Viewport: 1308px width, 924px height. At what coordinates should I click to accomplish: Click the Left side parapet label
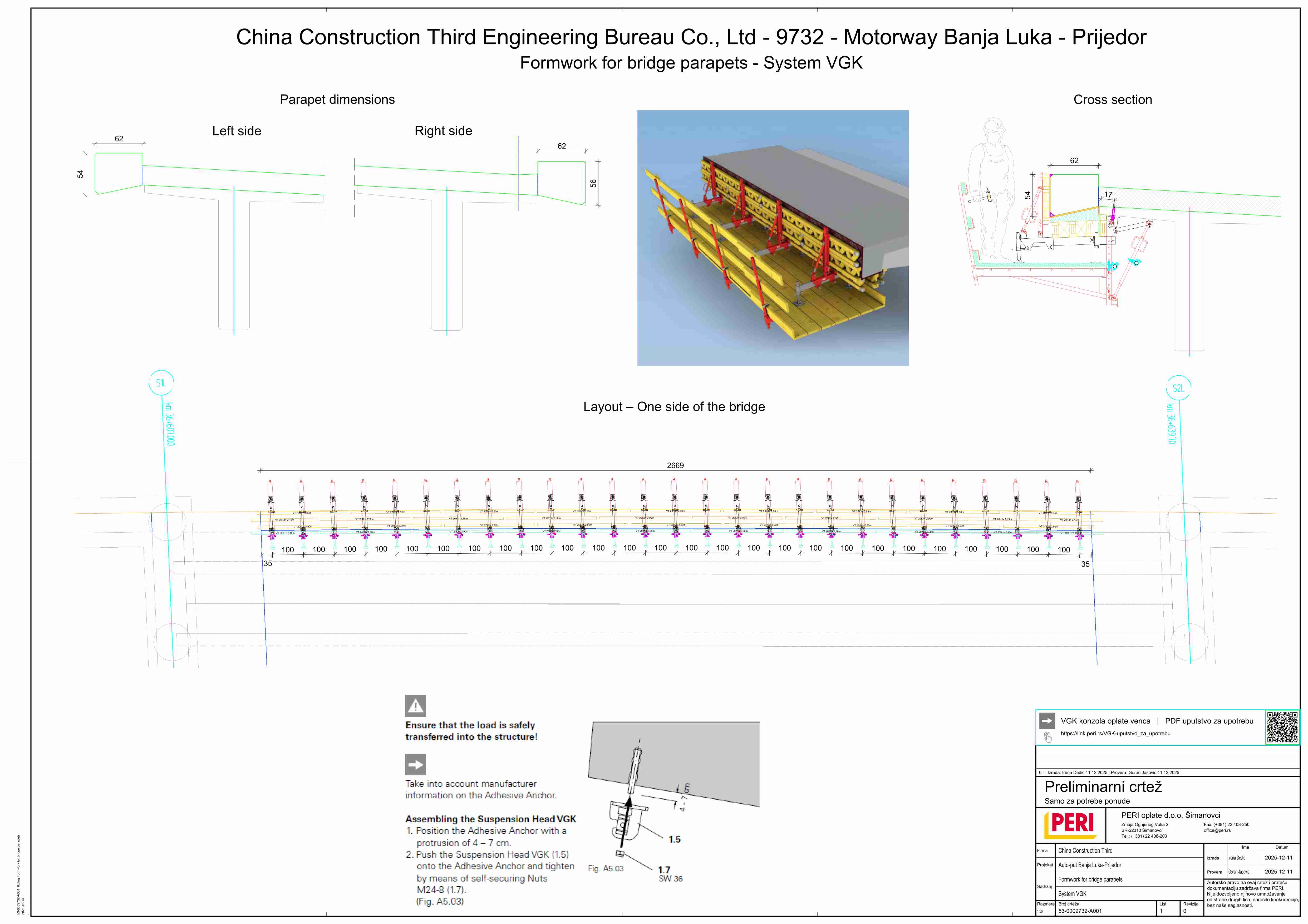click(x=237, y=131)
